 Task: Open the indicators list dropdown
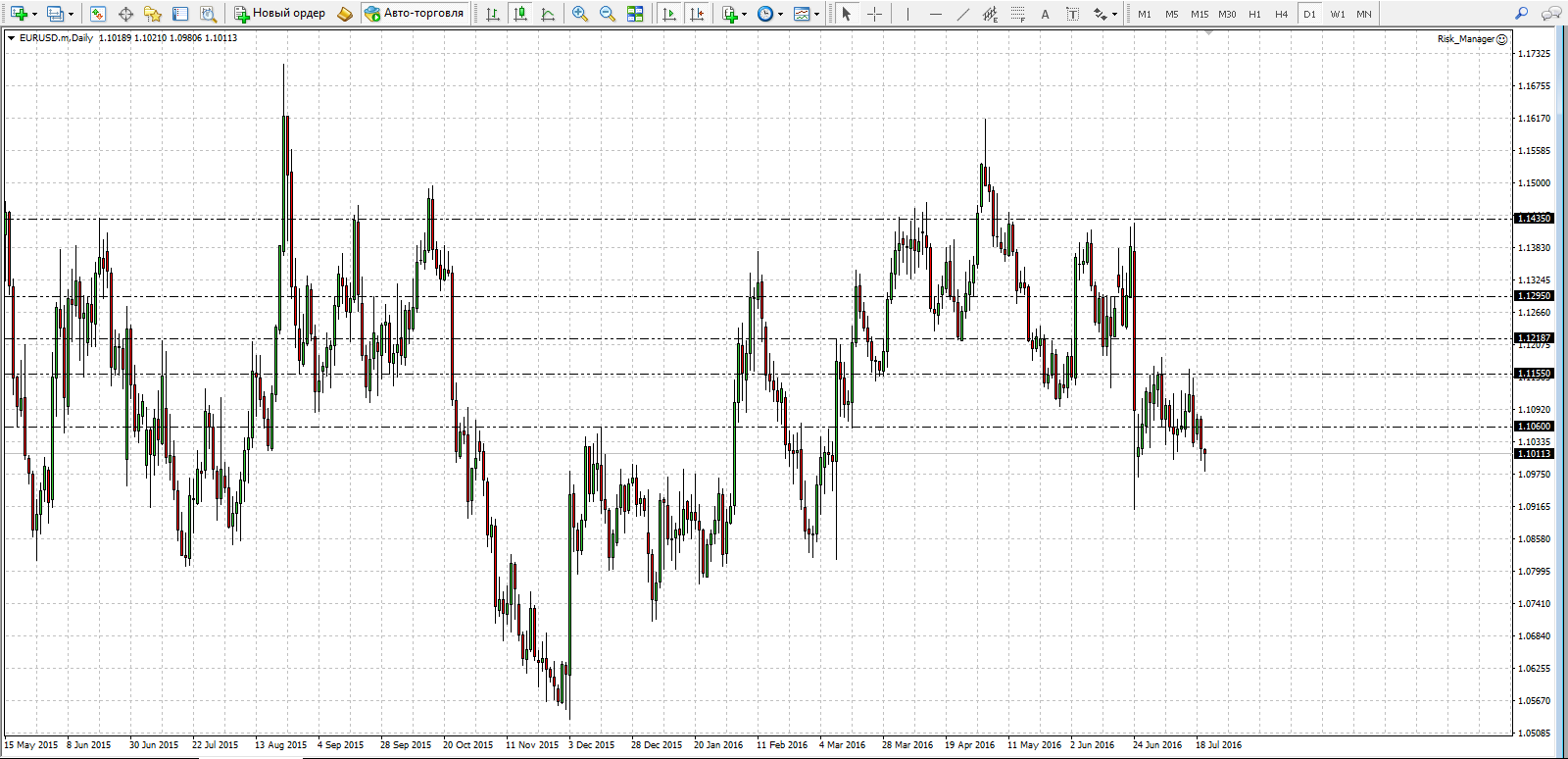[744, 14]
